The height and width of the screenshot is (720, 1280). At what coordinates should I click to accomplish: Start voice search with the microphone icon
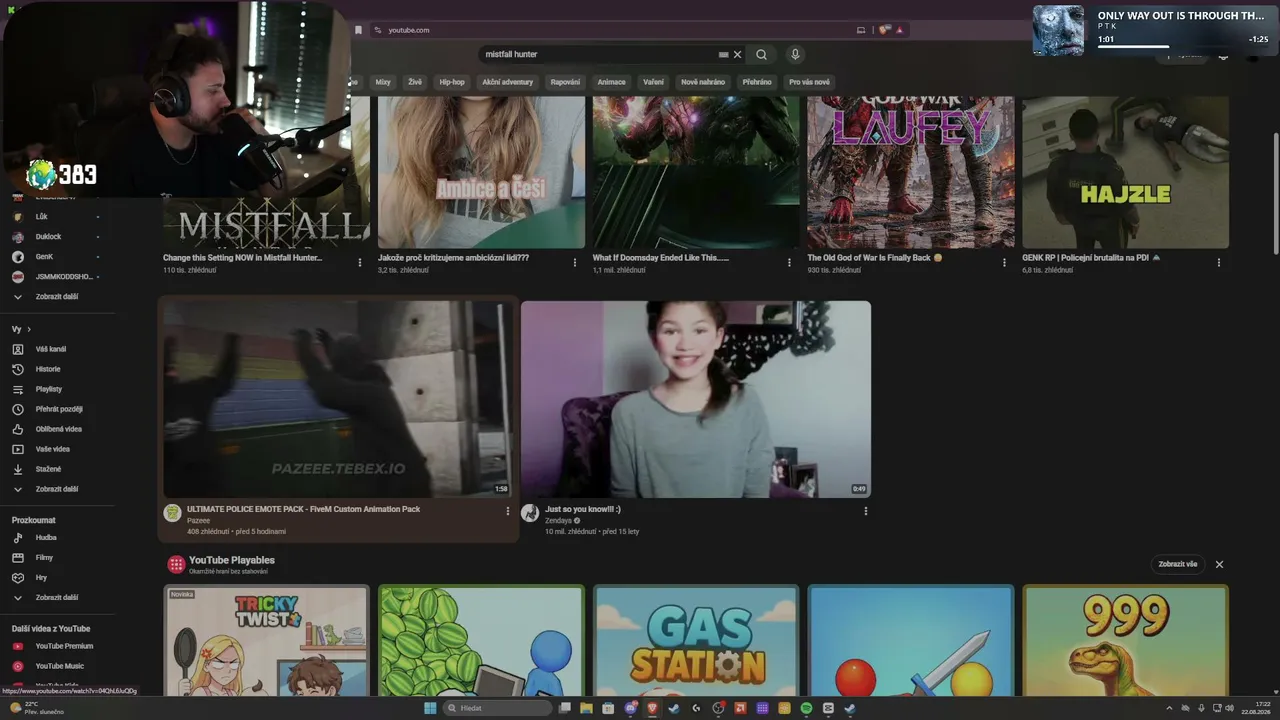(x=795, y=55)
